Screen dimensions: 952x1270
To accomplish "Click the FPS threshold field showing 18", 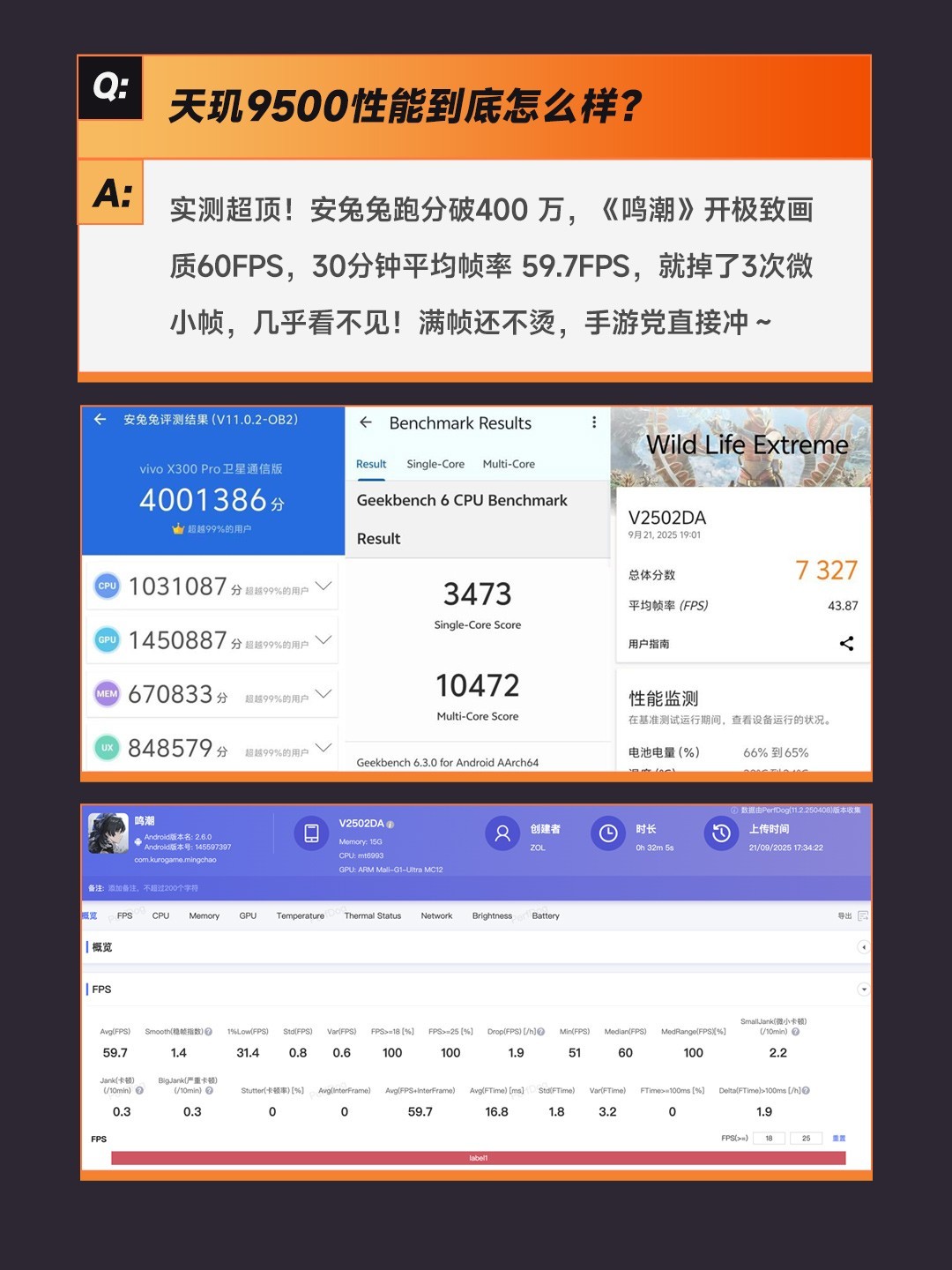I will coord(770,1138).
